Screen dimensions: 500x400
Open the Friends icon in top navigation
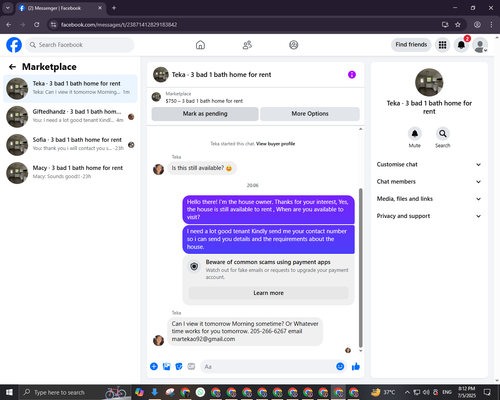[x=247, y=45]
